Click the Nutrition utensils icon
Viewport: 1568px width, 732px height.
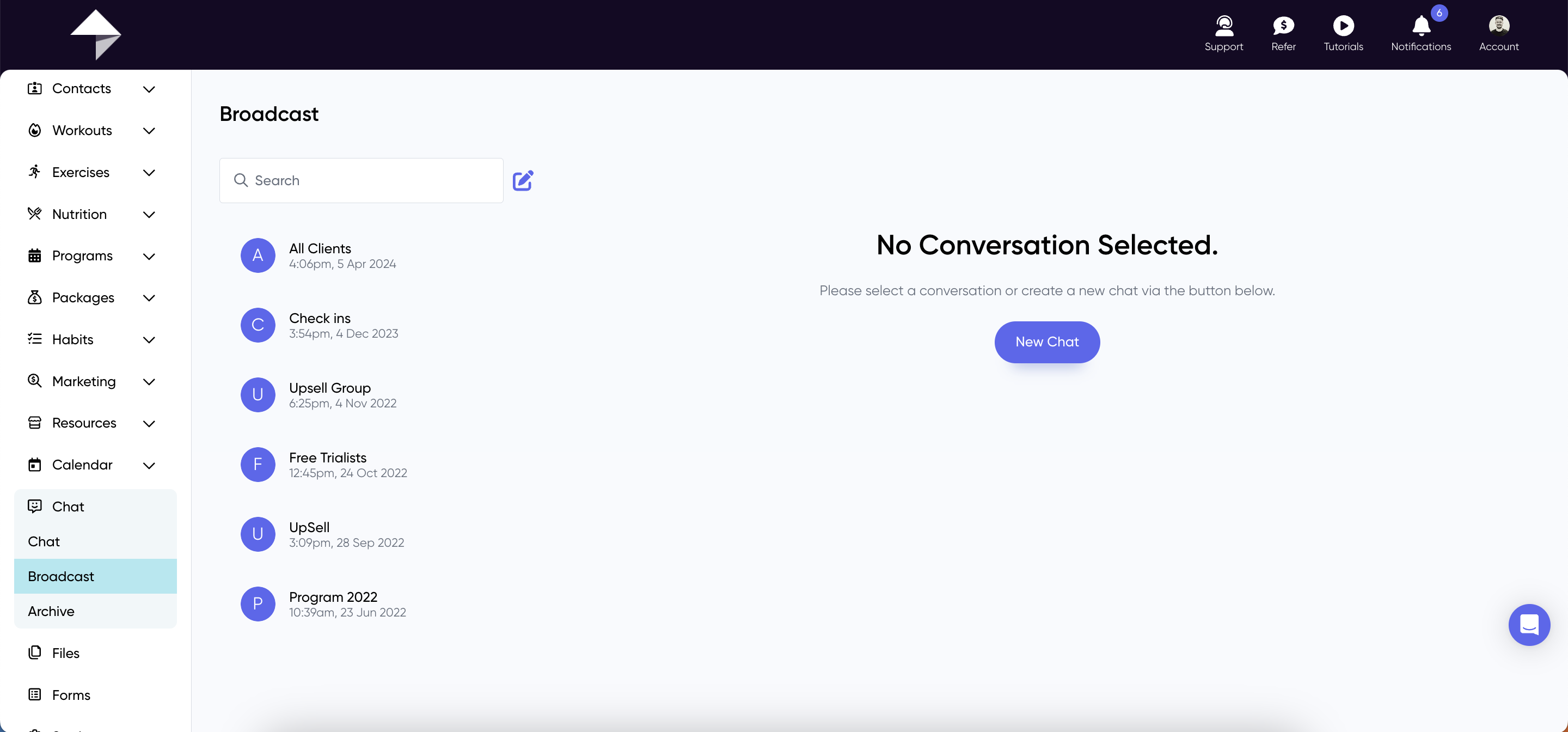[35, 213]
